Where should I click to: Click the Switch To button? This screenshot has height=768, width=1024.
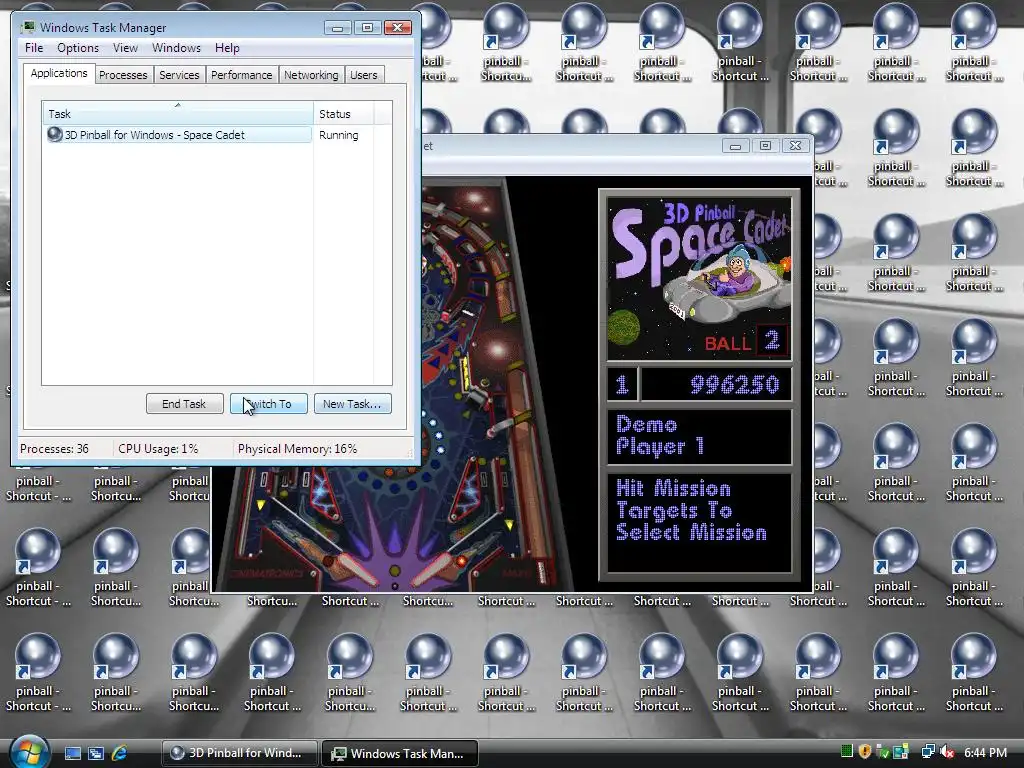[x=268, y=404]
